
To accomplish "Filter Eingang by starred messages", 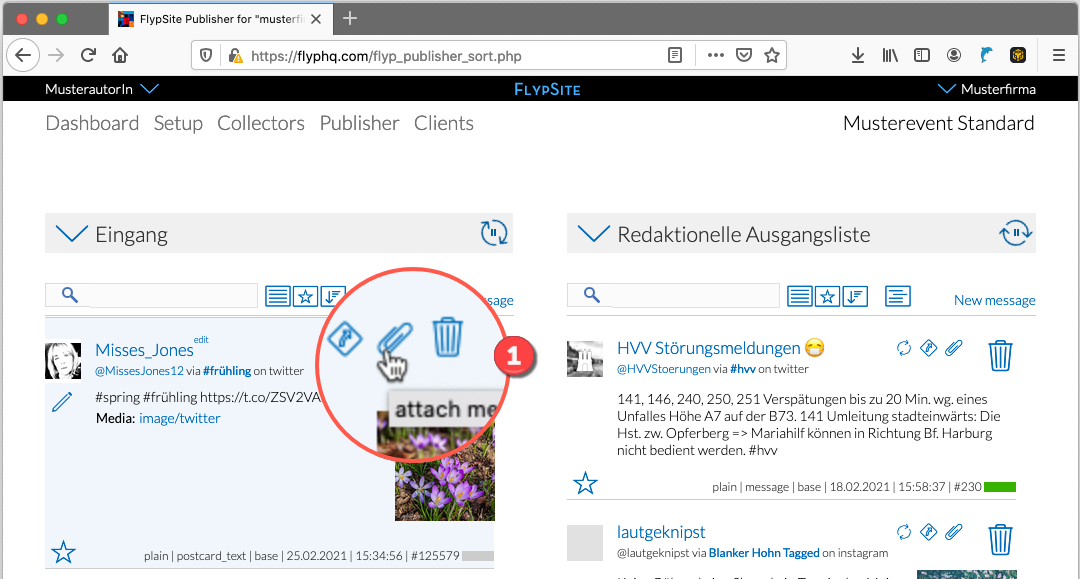I will click(305, 297).
